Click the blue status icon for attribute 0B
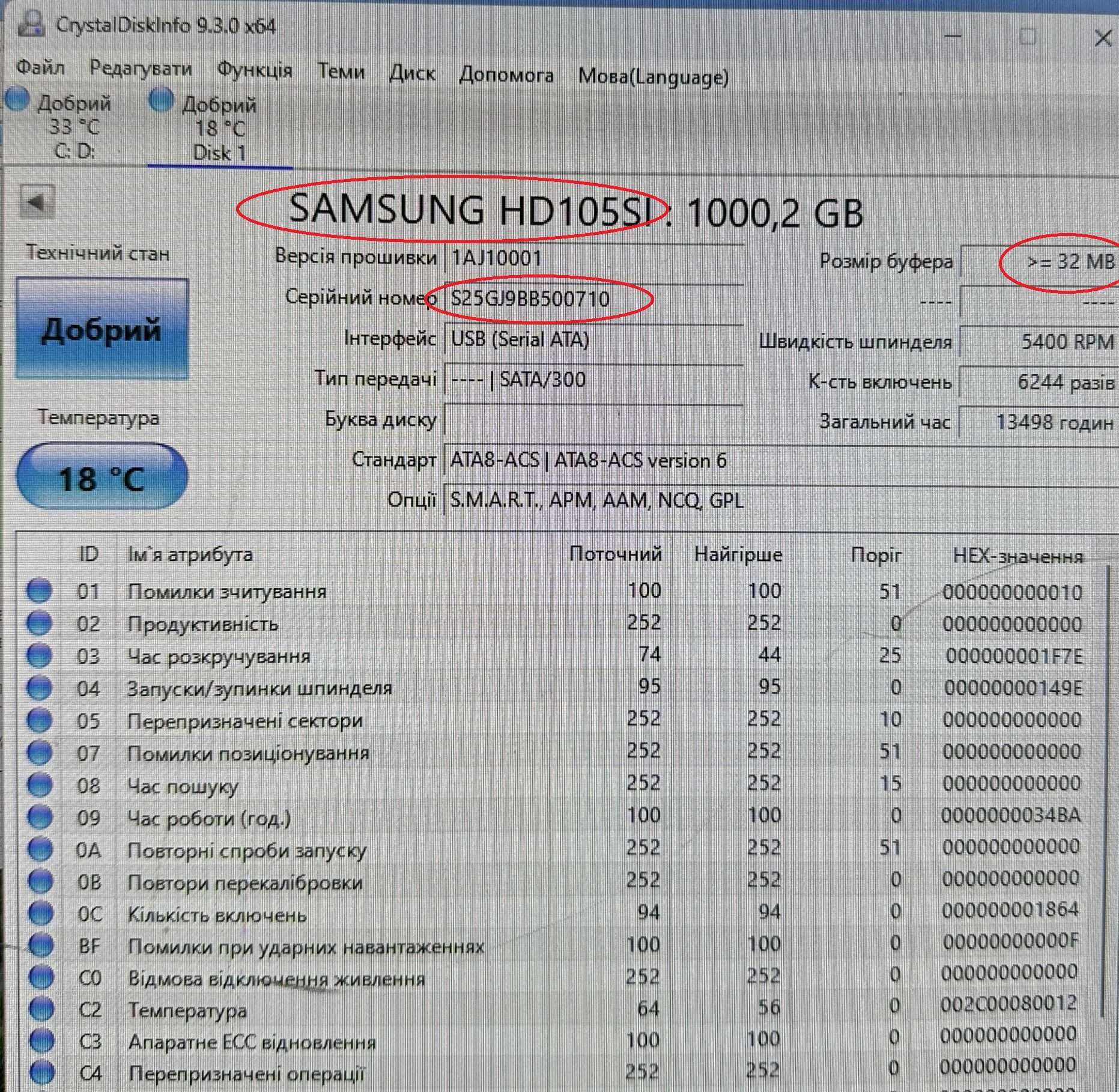This screenshot has height=1092, width=1119. pyautogui.click(x=40, y=882)
